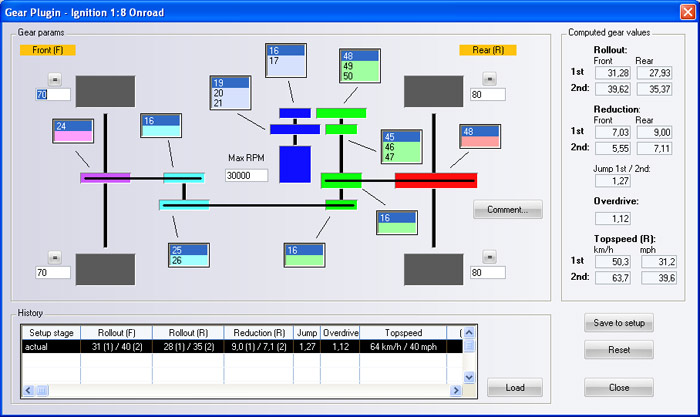Select 16 in the green list below the red gear
The image size is (700, 417).
coord(397,218)
